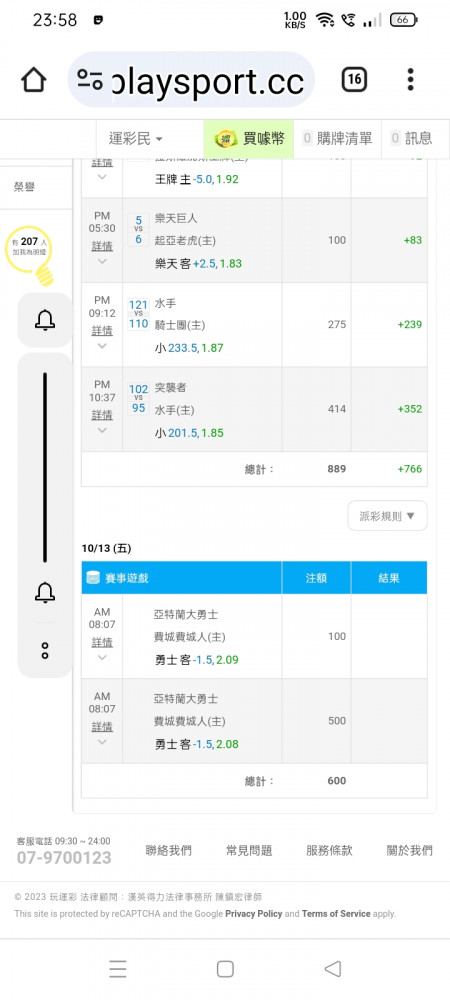Open the browser three-dot menu

(x=410, y=80)
